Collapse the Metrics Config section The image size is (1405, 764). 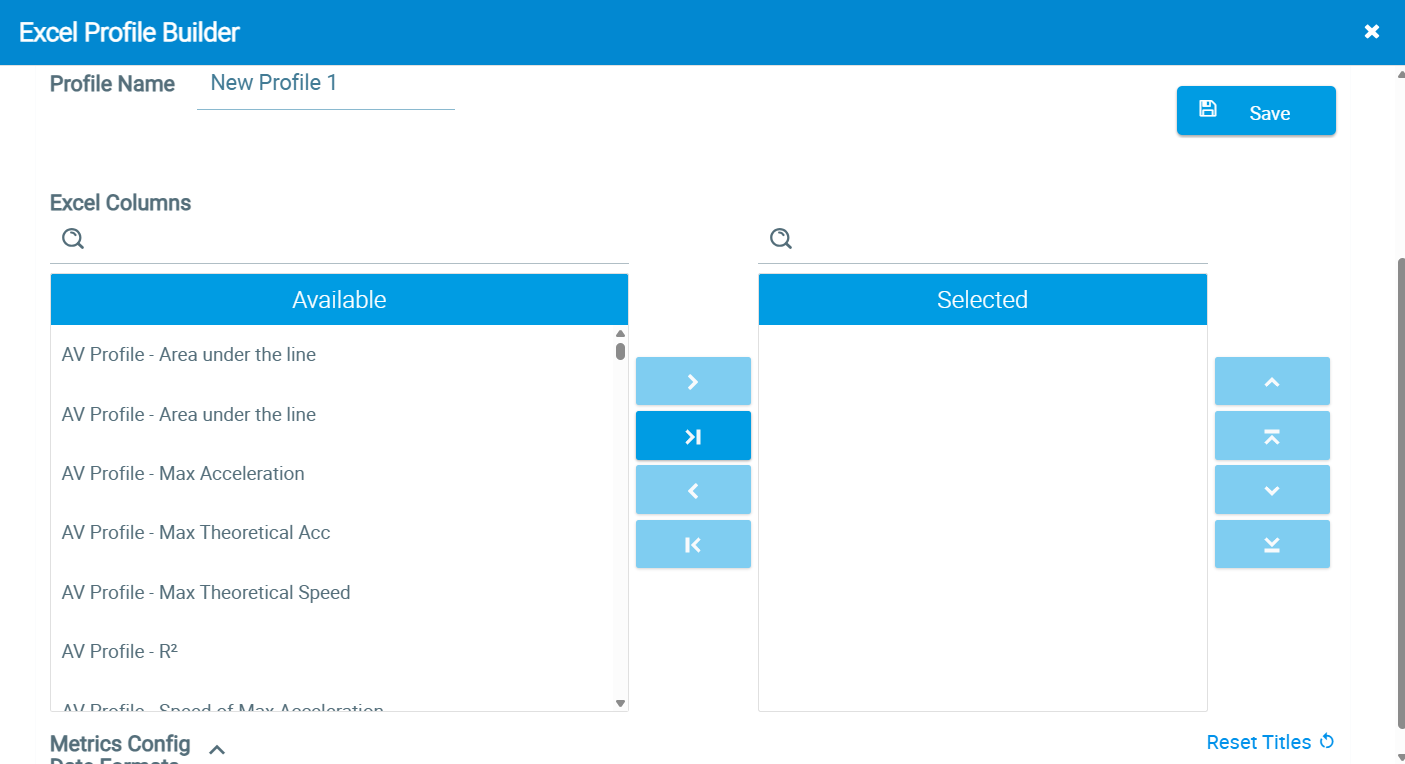click(217, 749)
